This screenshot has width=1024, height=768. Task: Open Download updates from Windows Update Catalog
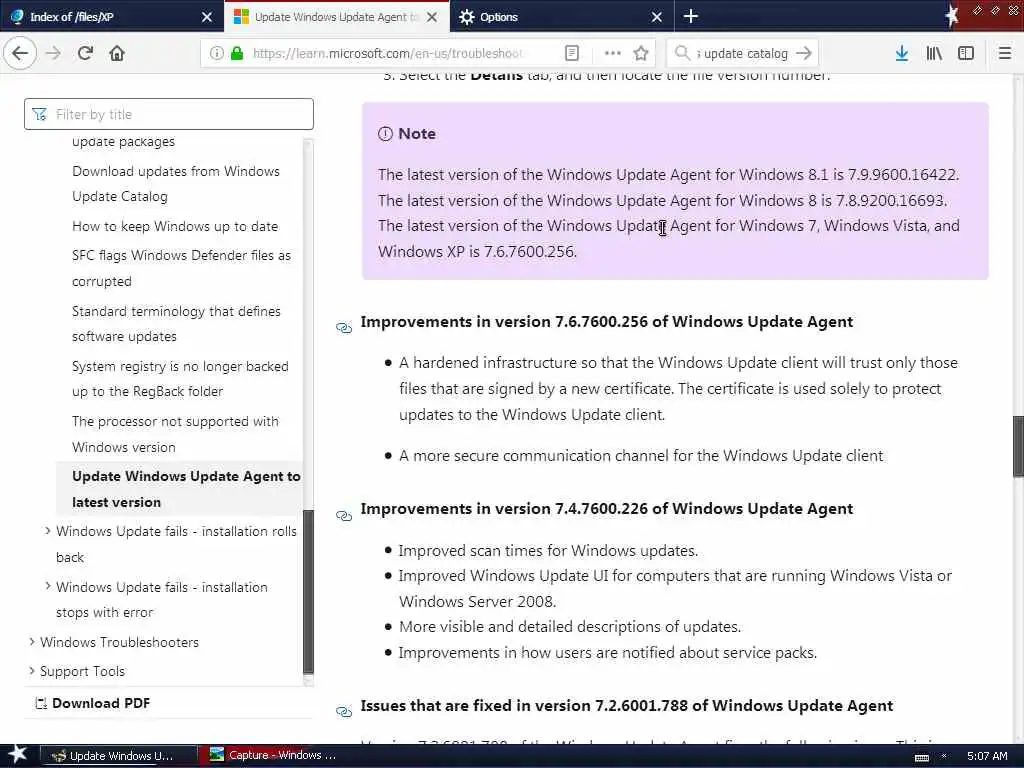pyautogui.click(x=176, y=184)
